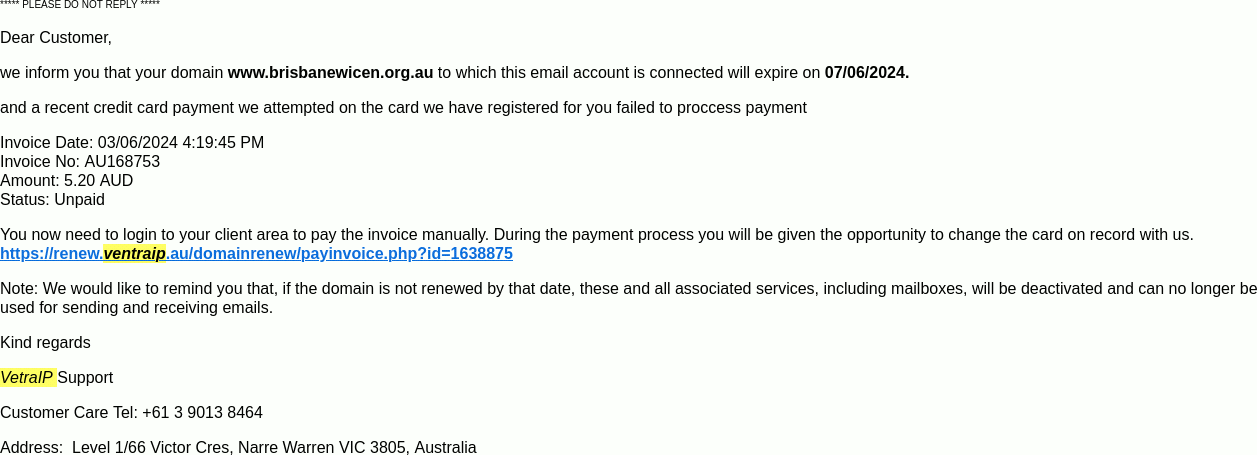
Task: Click the bold www.brisbanewicen.org.au domain name
Action: pyautogui.click(x=330, y=73)
